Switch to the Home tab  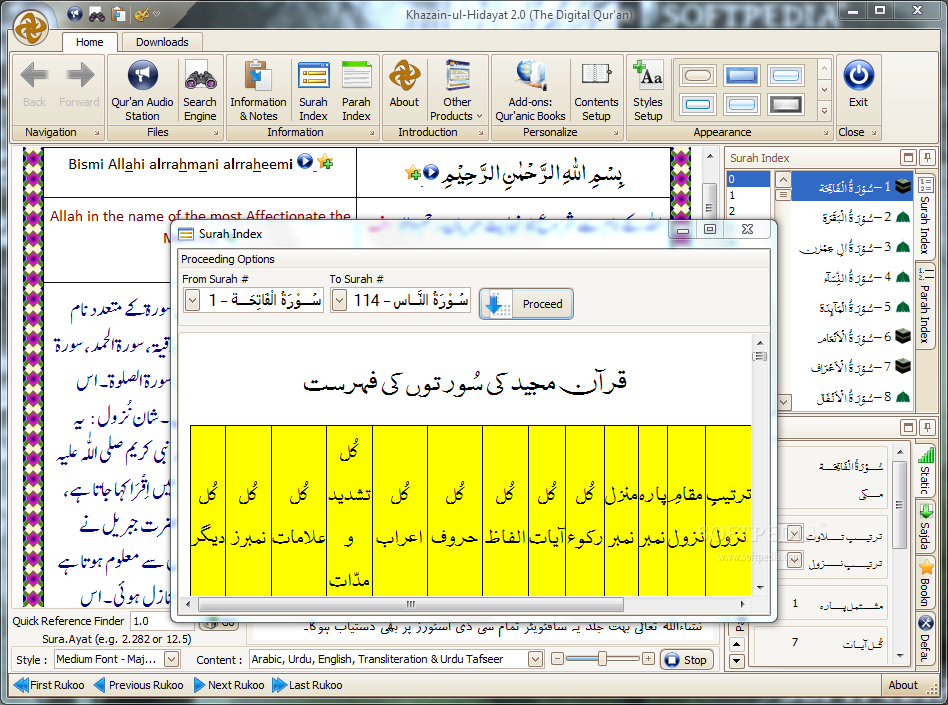pyautogui.click(x=89, y=42)
